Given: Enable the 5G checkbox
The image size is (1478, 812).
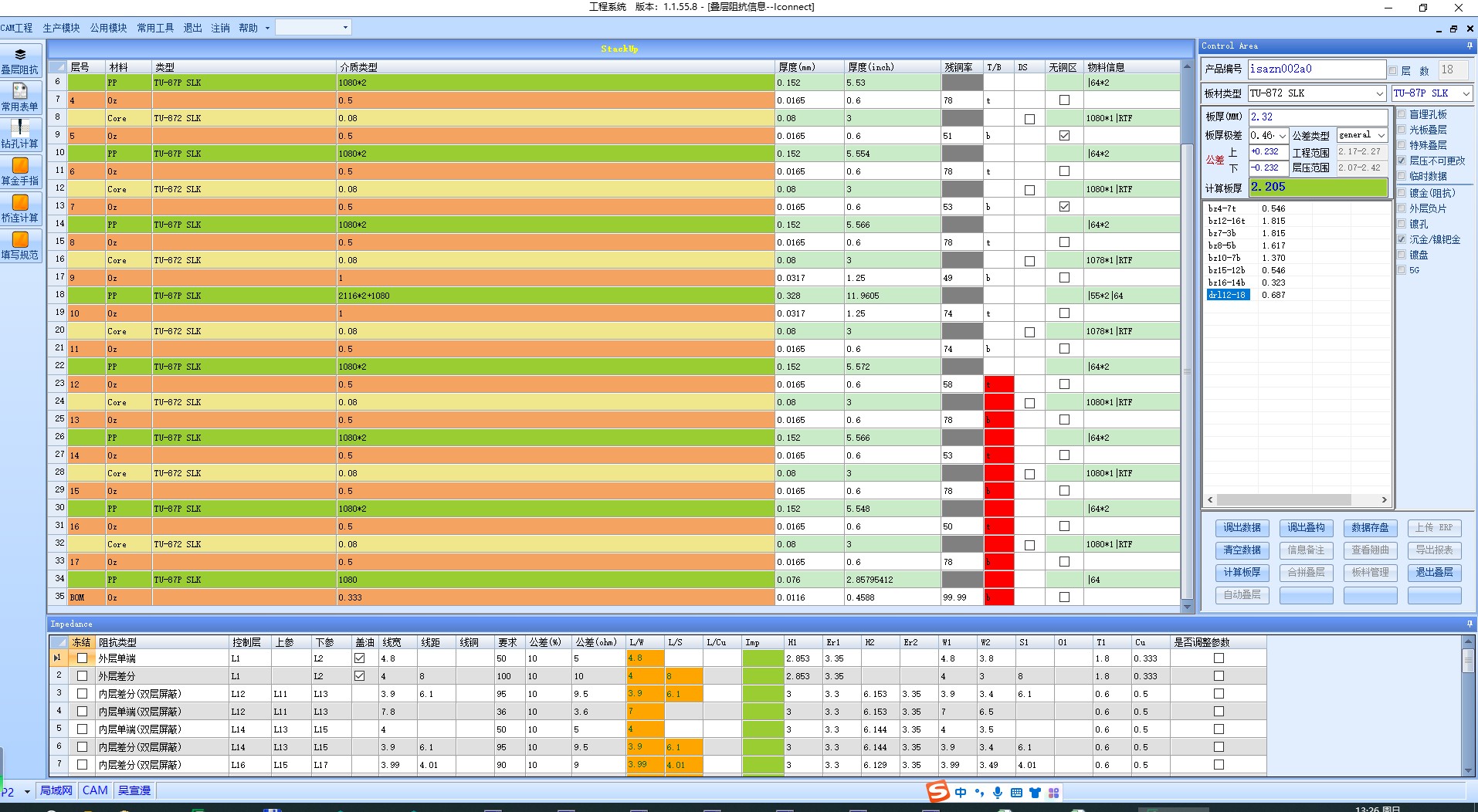Looking at the screenshot, I should pyautogui.click(x=1402, y=270).
